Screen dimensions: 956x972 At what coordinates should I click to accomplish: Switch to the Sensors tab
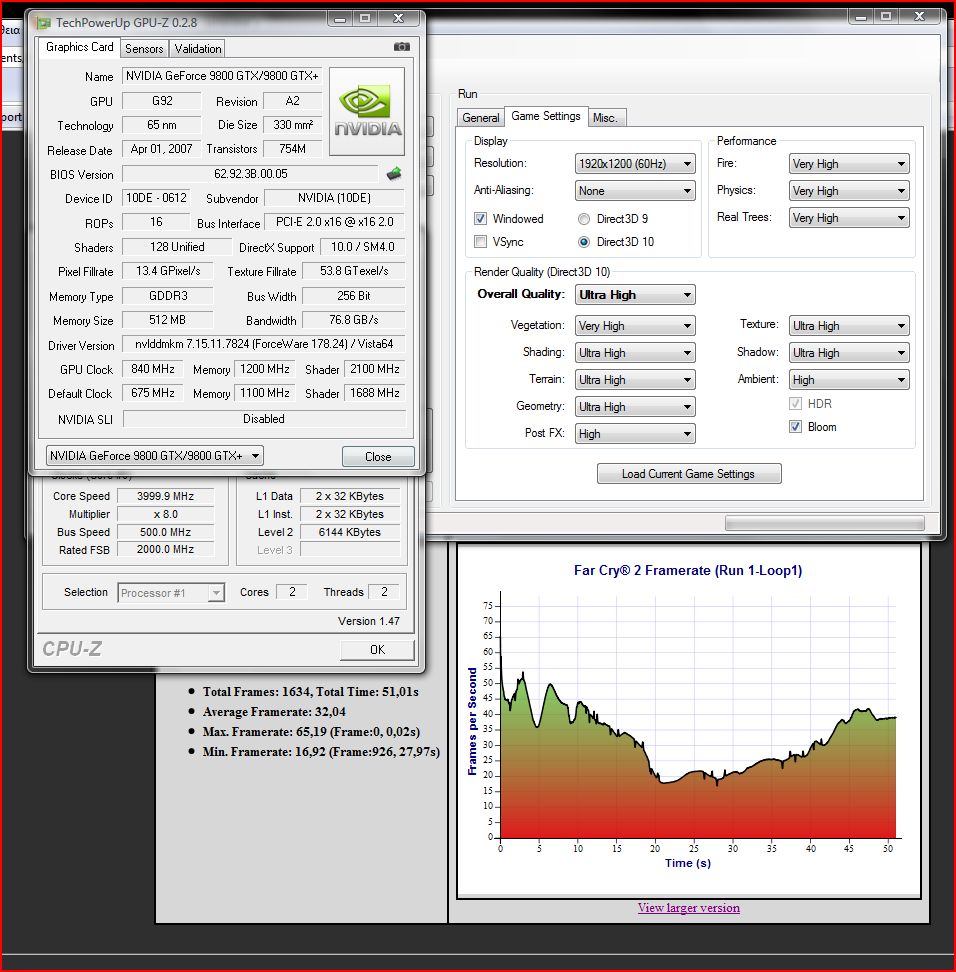(x=144, y=48)
